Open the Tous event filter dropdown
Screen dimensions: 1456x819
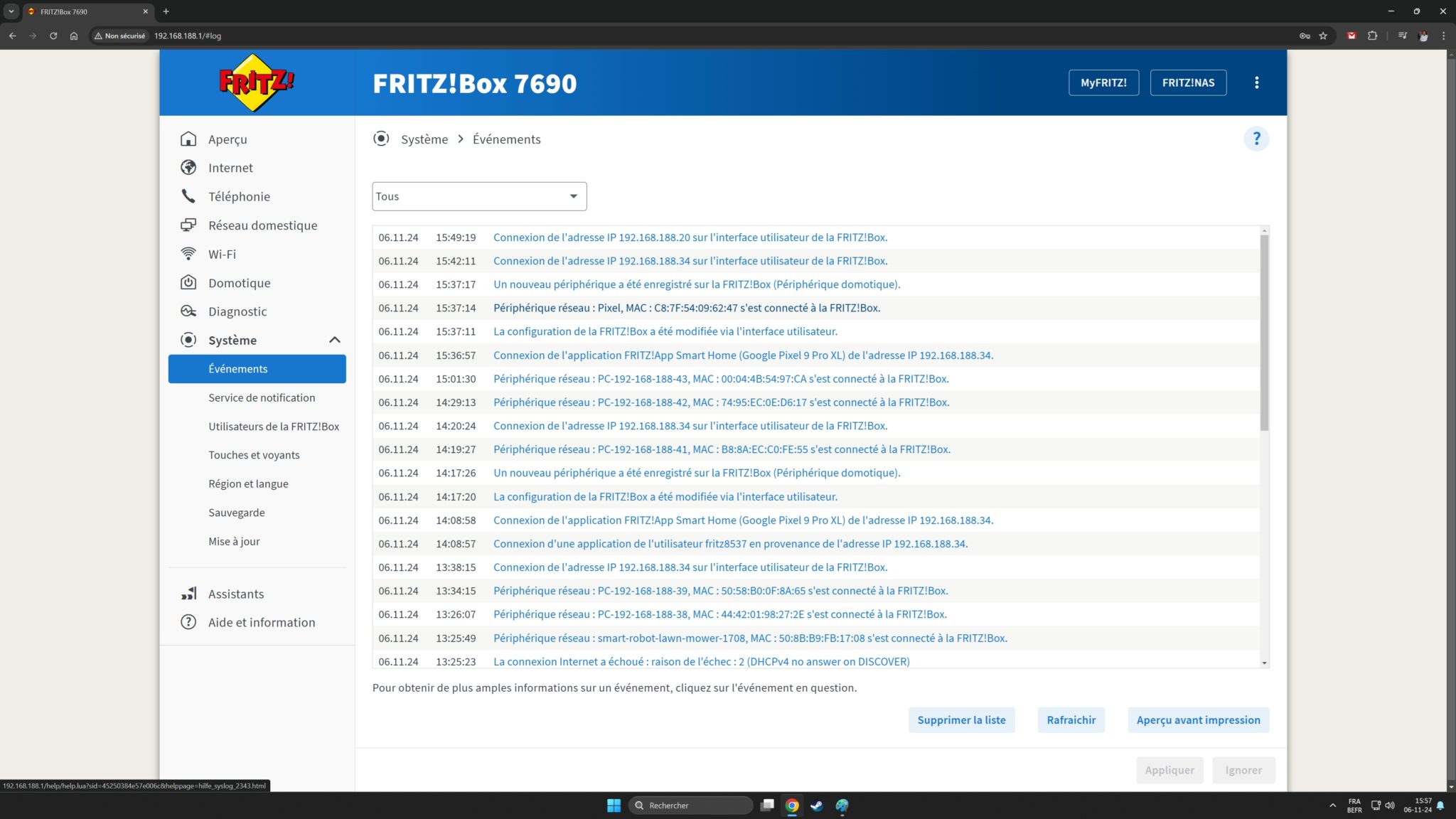tap(479, 196)
